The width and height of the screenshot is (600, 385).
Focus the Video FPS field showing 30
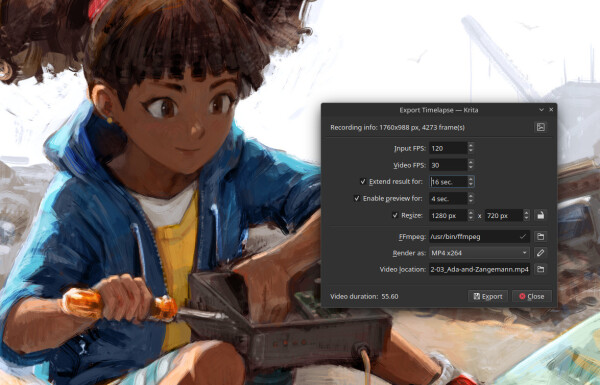(x=448, y=165)
